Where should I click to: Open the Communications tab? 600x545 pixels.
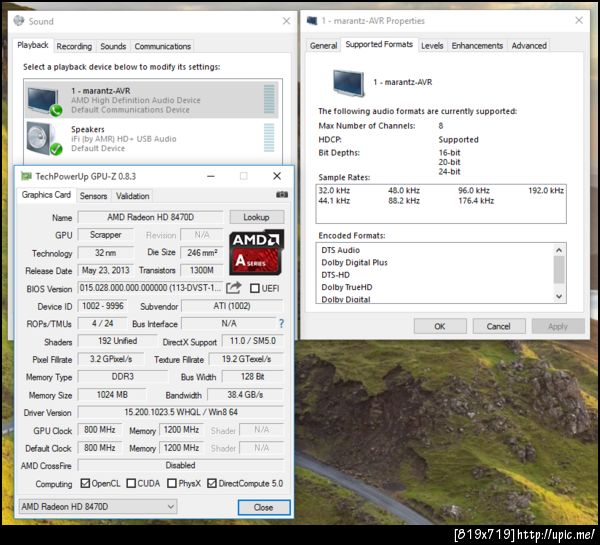click(162, 46)
